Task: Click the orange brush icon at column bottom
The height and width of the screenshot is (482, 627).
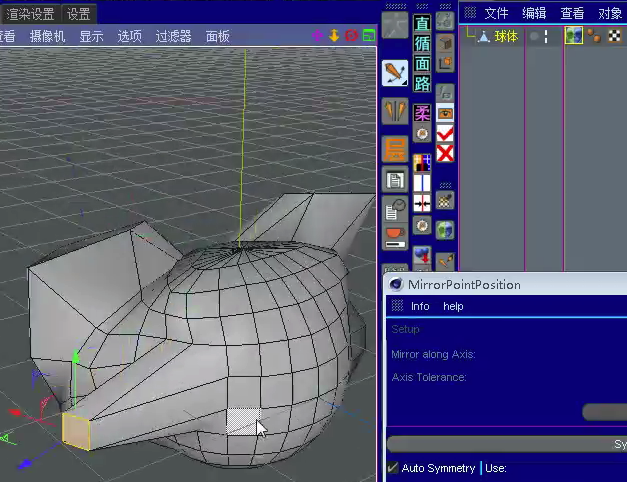Action: [445, 261]
